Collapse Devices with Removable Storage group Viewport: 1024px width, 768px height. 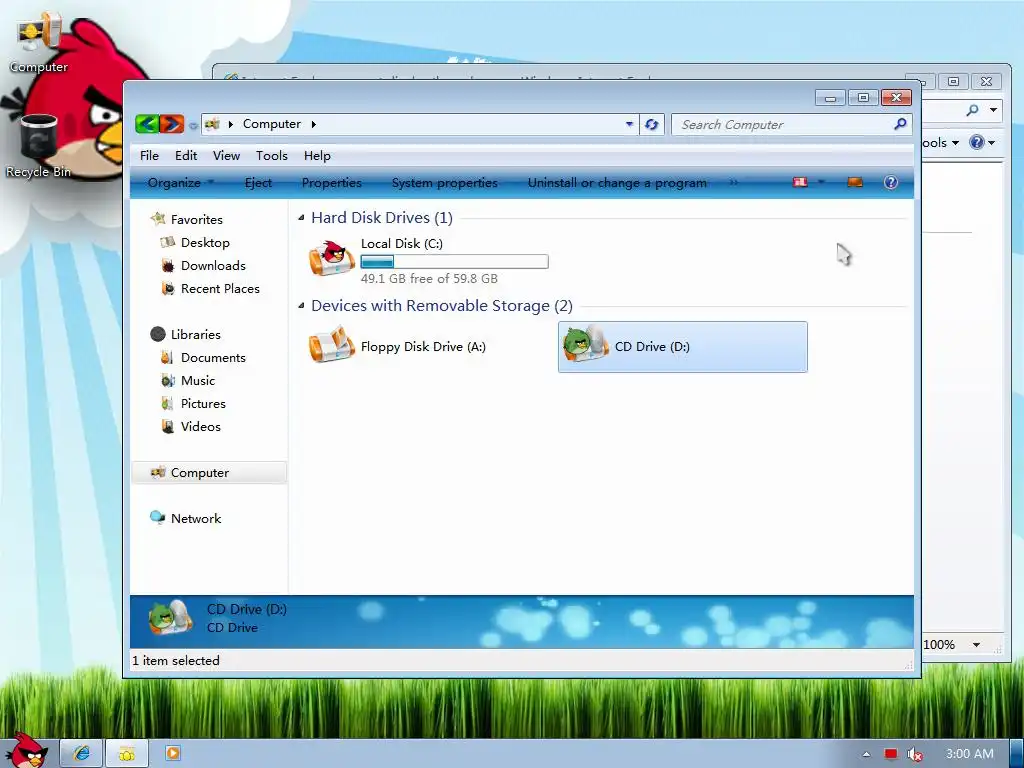coord(301,306)
